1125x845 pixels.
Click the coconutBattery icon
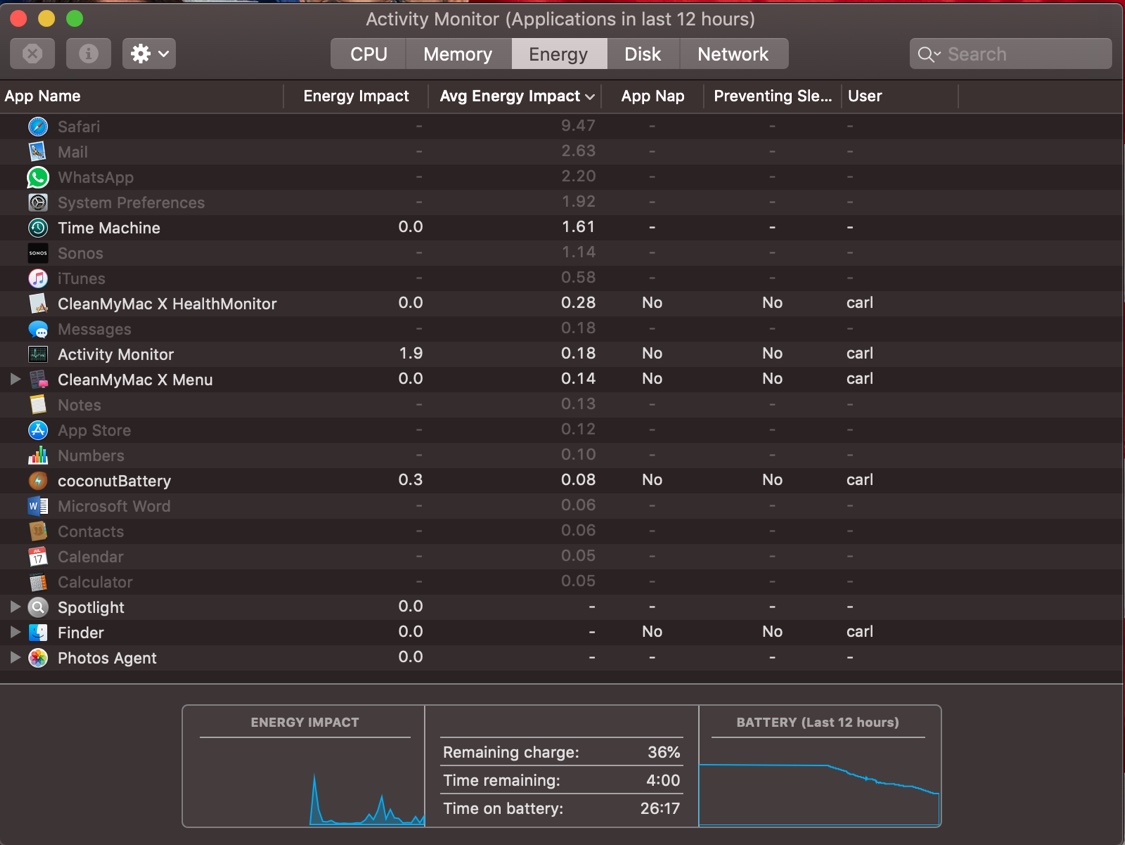pos(38,481)
